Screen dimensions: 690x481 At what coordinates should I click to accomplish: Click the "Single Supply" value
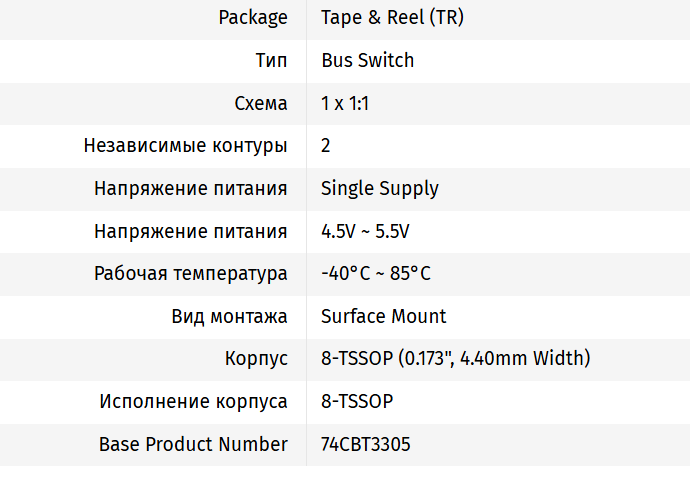pos(380,188)
